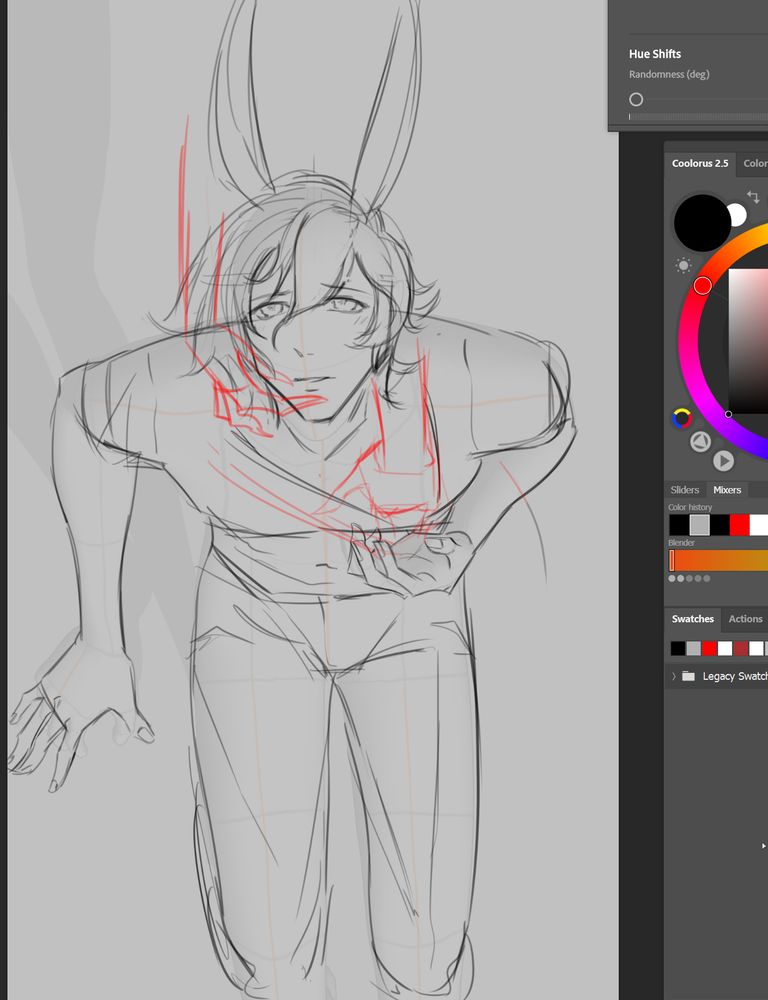Pick a shade in the saturation-brightness square

point(748,341)
